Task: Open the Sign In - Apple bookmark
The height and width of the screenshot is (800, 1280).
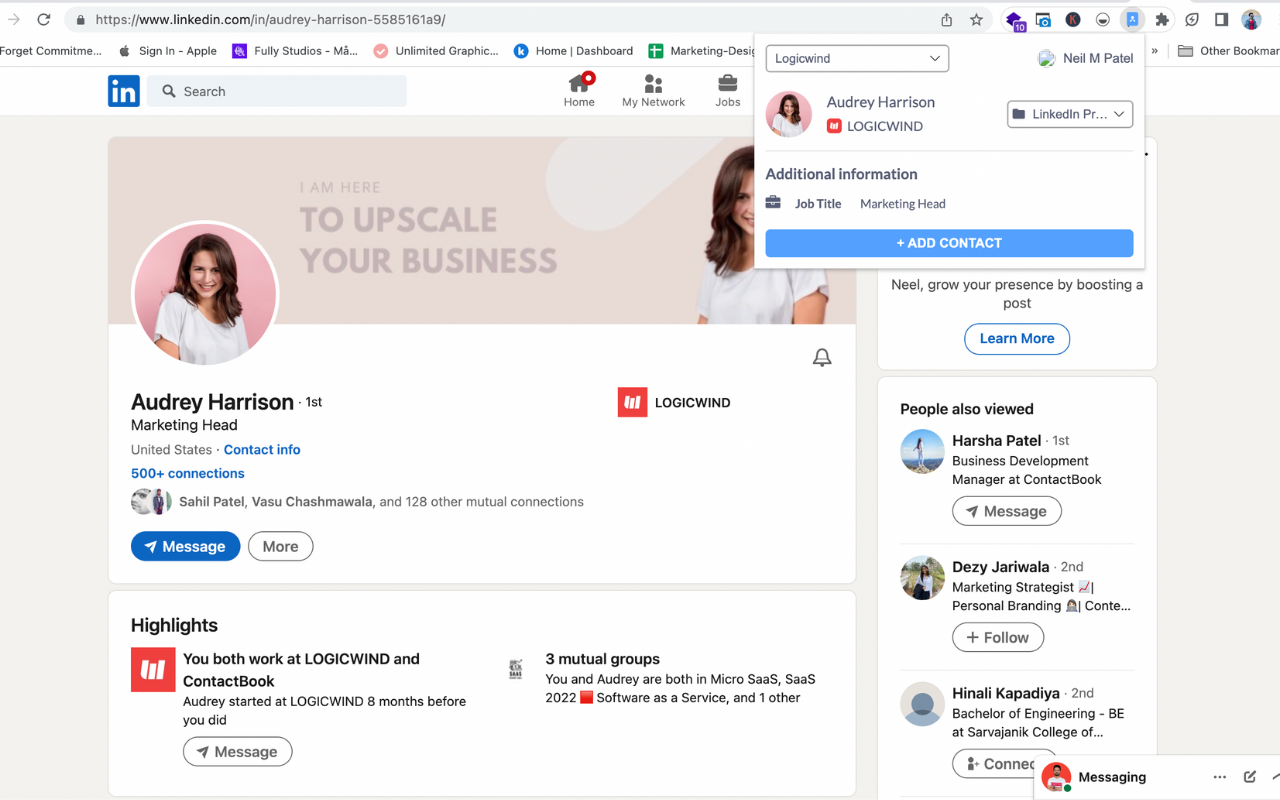Action: coord(167,51)
